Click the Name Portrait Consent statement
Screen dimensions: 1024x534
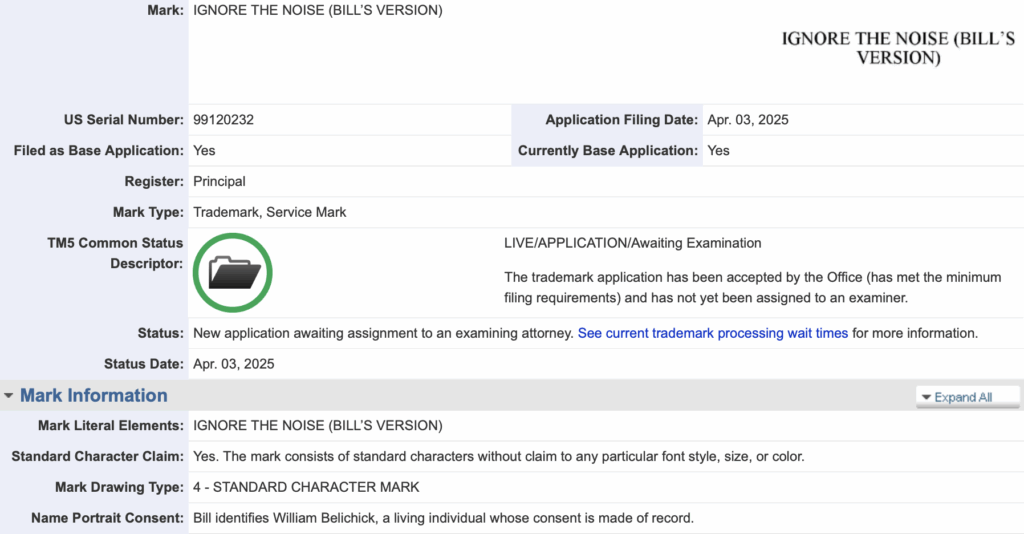click(x=443, y=518)
